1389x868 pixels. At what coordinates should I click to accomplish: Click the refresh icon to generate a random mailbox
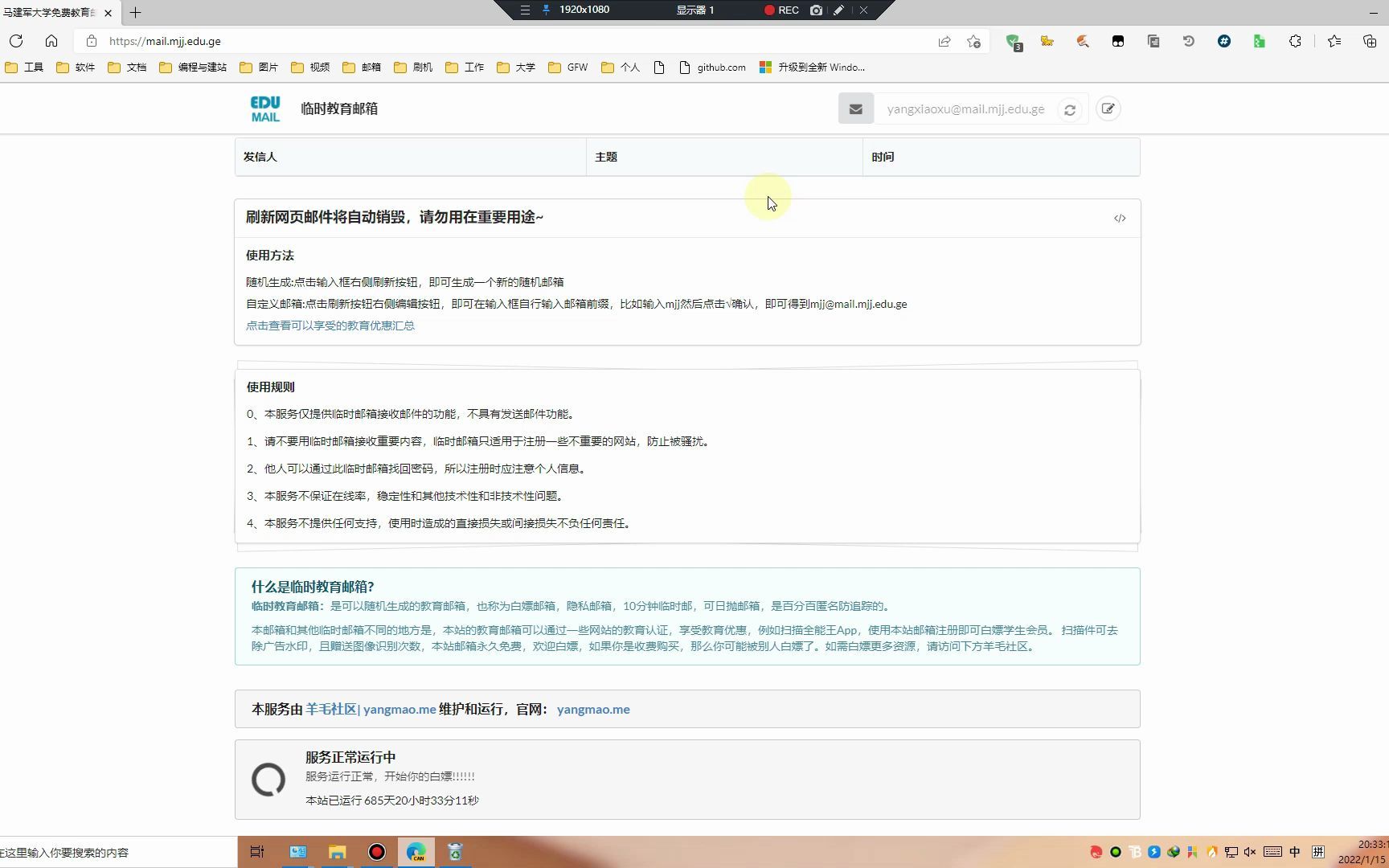1069,108
